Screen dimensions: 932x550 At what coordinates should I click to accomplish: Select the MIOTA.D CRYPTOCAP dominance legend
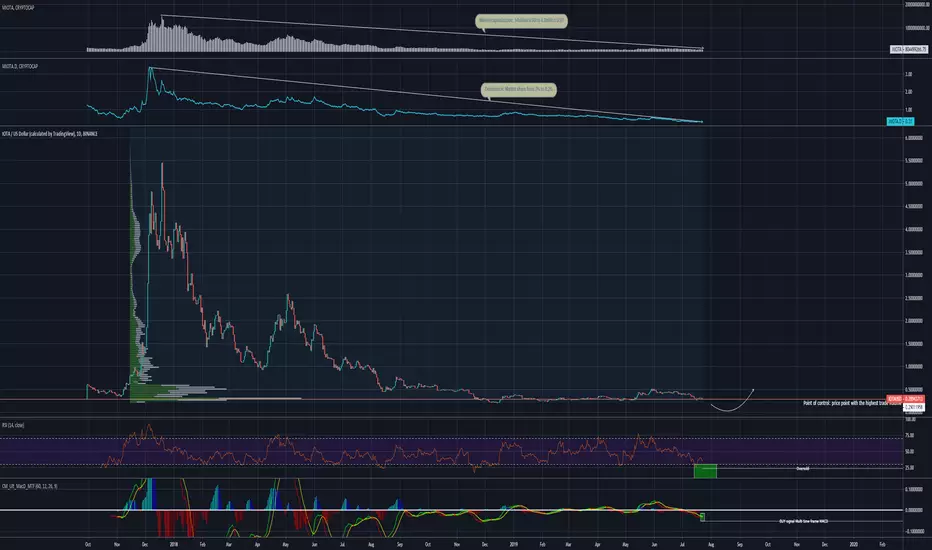tap(20, 66)
